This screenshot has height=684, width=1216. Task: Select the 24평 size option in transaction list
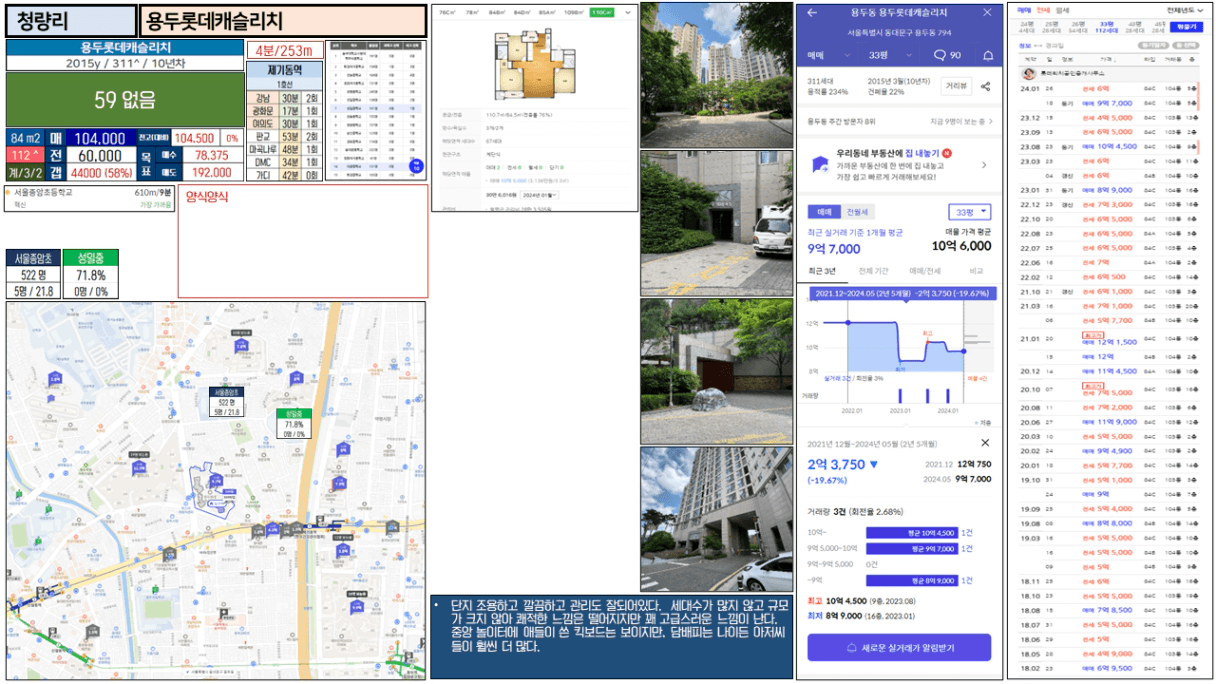pos(1025,26)
